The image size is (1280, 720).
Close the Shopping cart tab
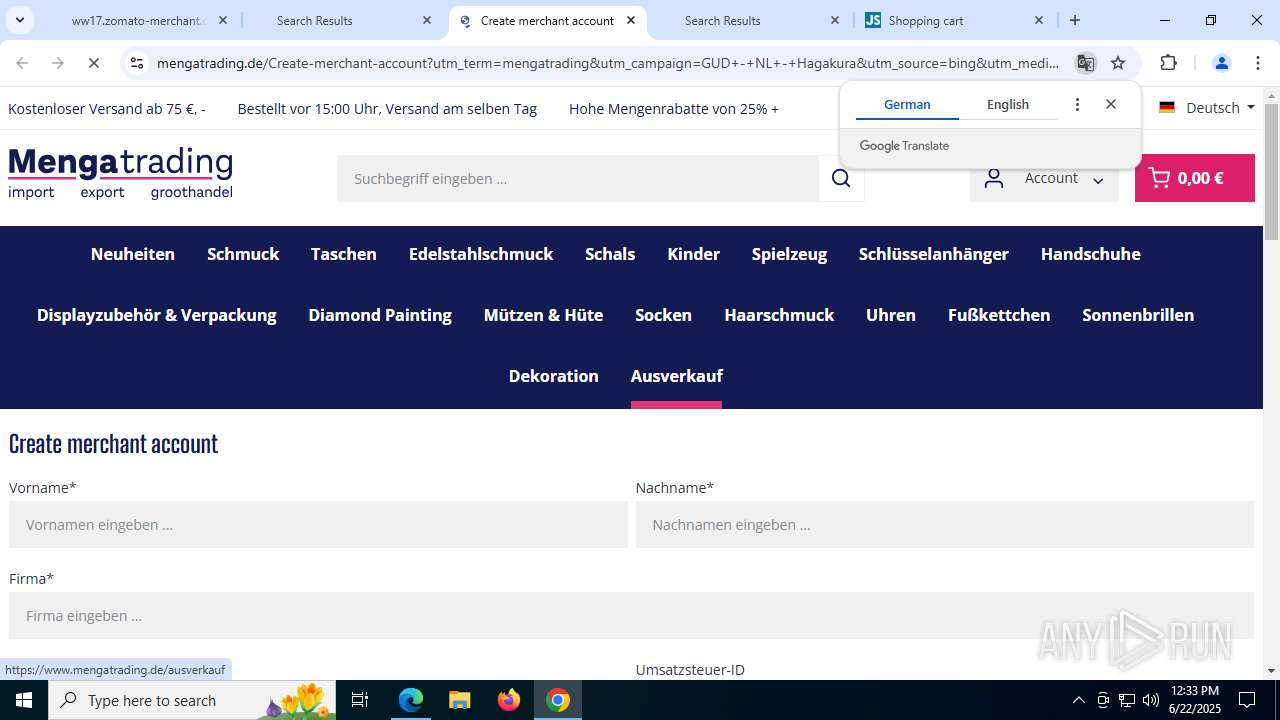[1038, 20]
